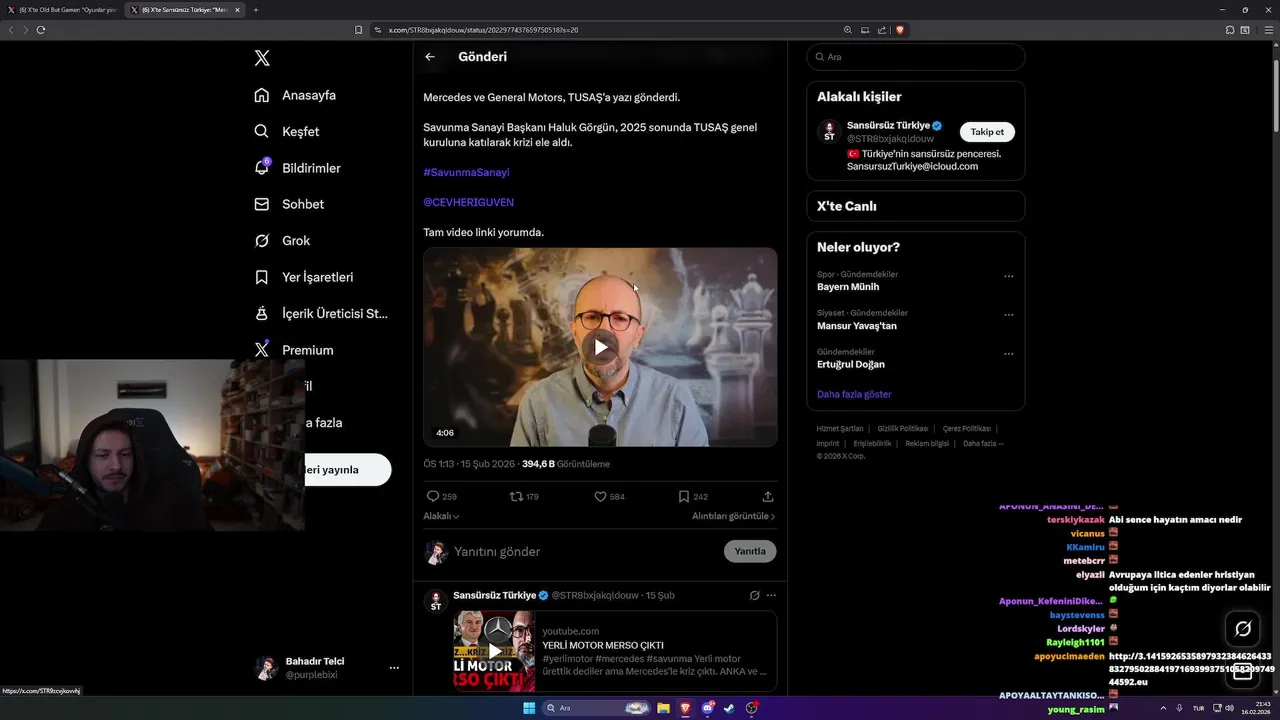Click Gizlilik Politikası footer link
Image resolution: width=1280 pixels, height=720 pixels.
pyautogui.click(x=903, y=428)
